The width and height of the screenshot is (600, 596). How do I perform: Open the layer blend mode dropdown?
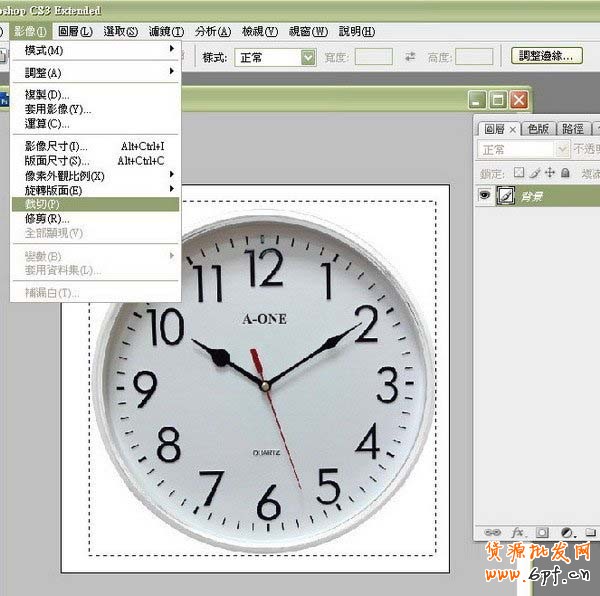point(523,149)
